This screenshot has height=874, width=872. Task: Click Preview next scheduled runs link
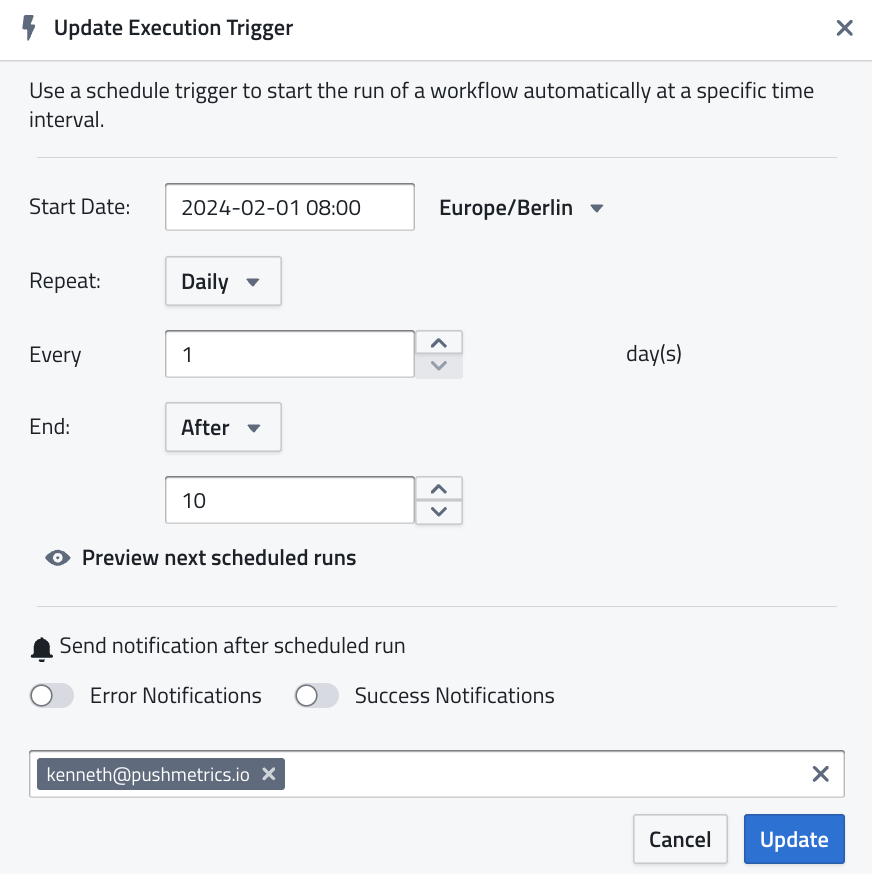click(x=218, y=558)
